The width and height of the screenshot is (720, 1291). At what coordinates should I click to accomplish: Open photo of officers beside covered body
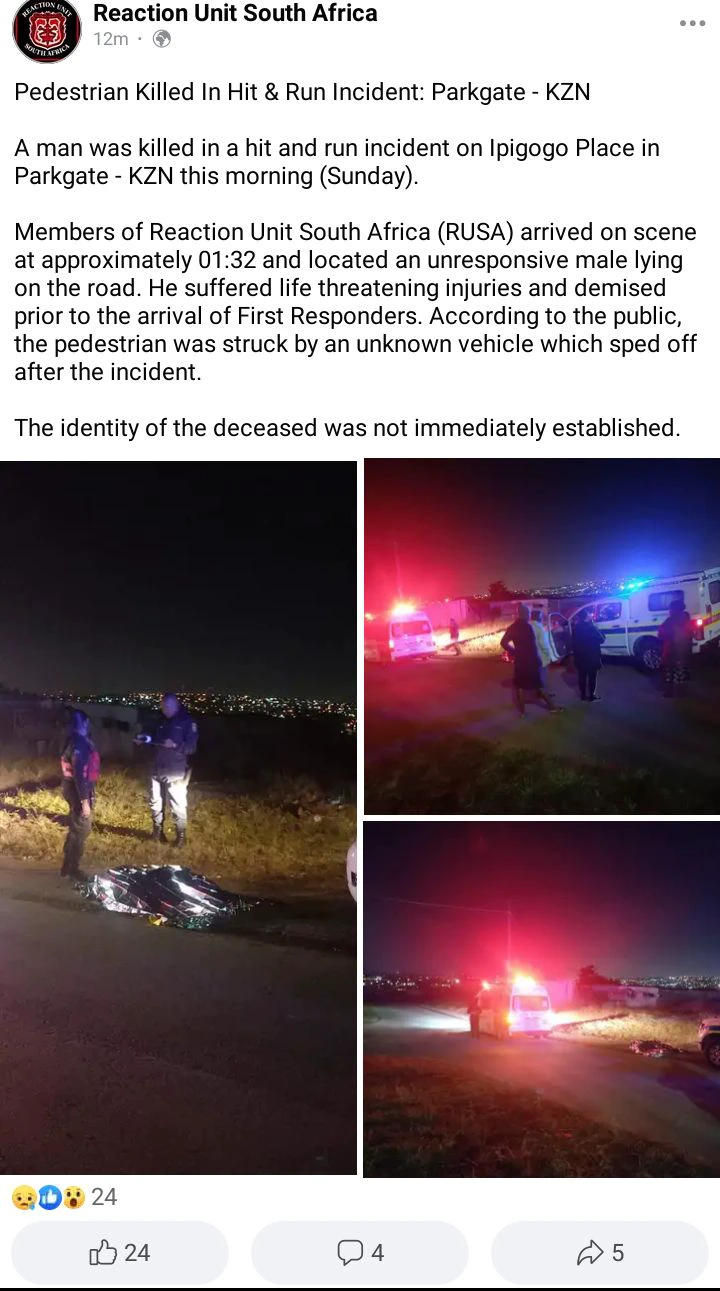pyautogui.click(x=178, y=817)
